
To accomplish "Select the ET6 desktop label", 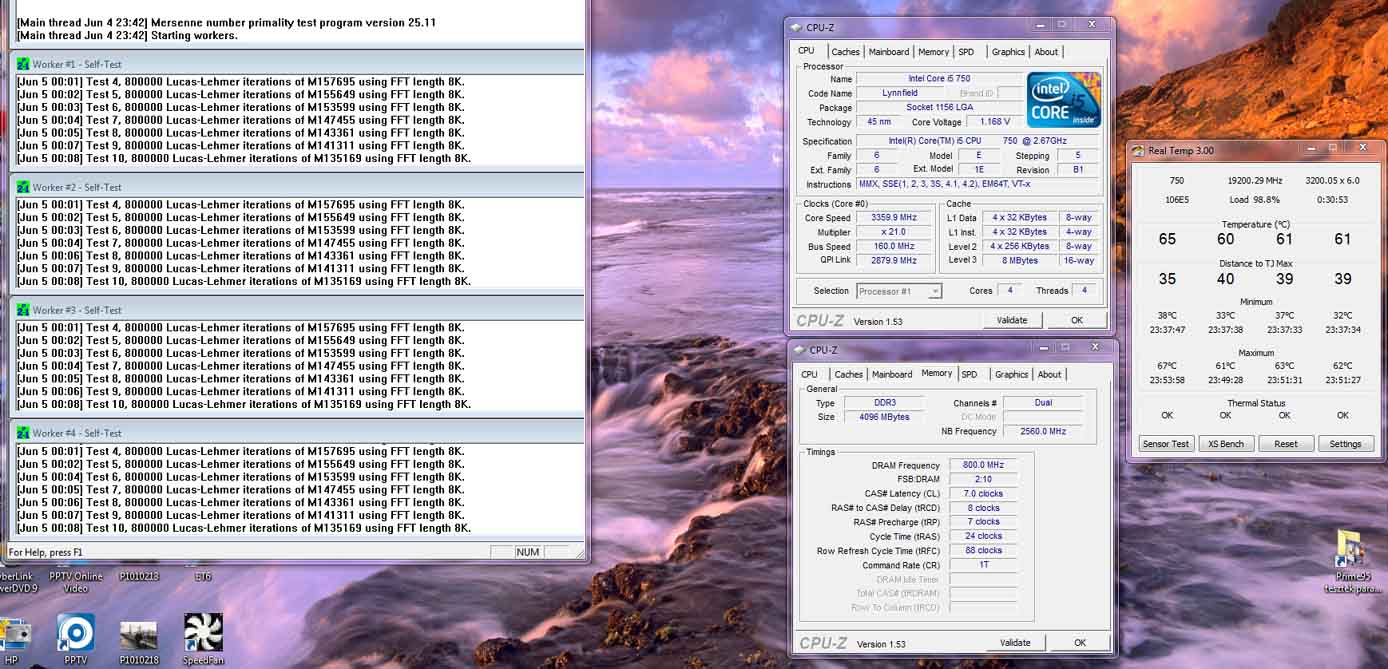I will (203, 576).
